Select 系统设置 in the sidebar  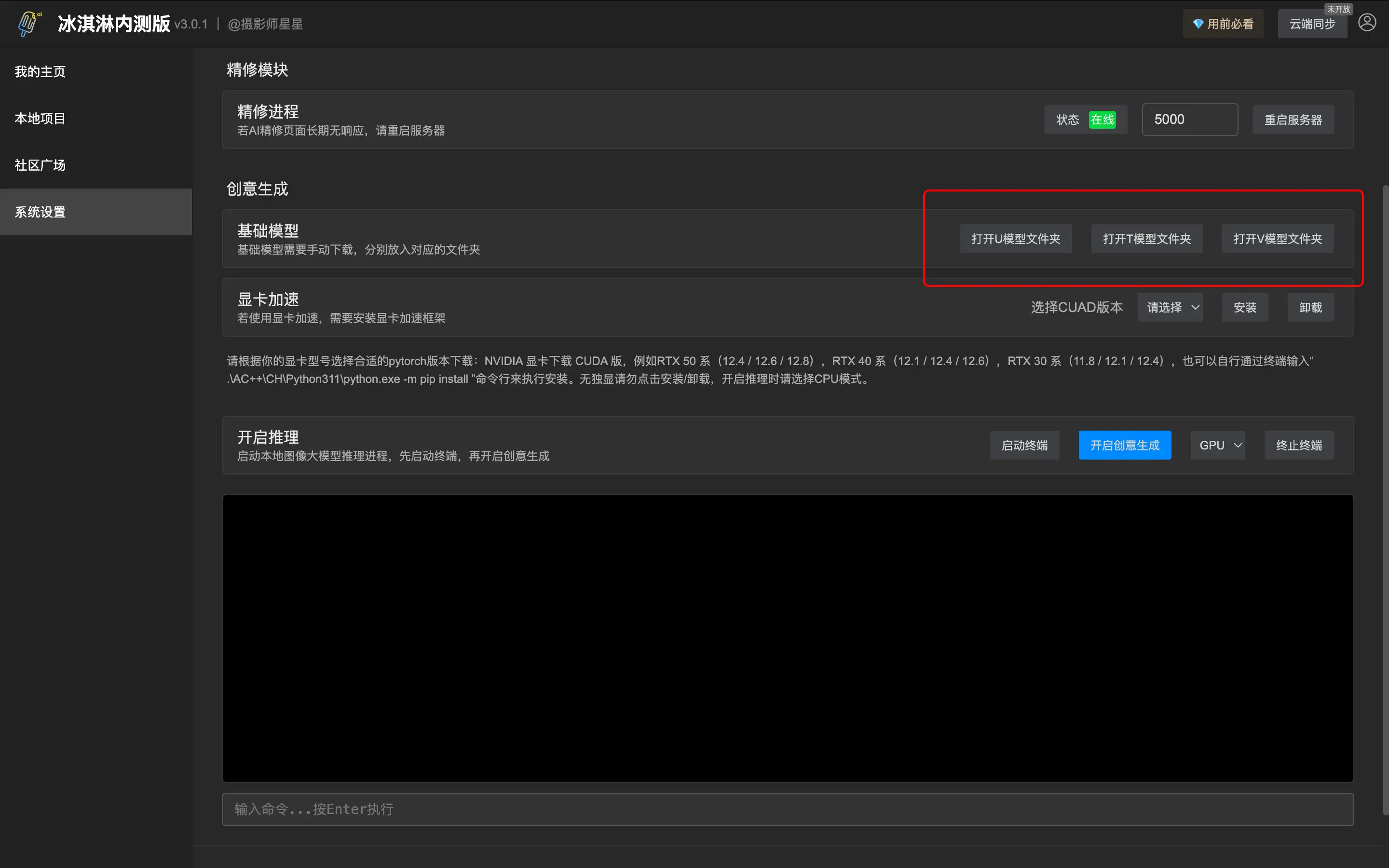[x=40, y=212]
